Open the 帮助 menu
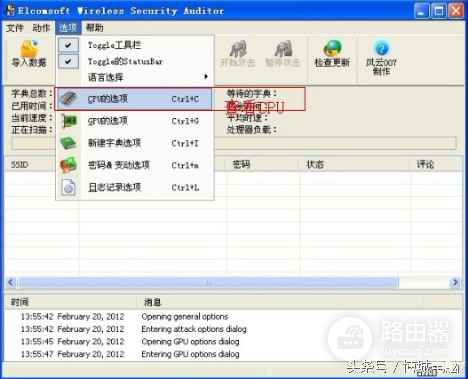The image size is (468, 379). click(94, 28)
